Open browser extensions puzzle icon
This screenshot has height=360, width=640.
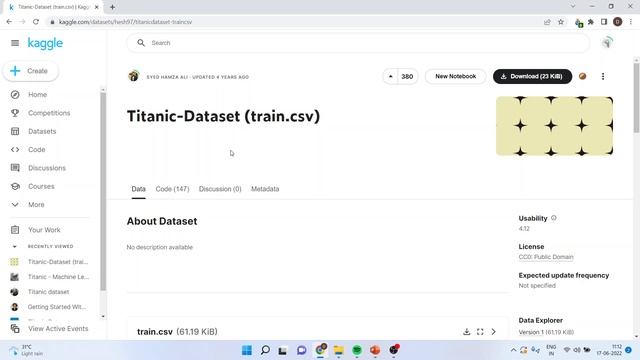pos(591,22)
